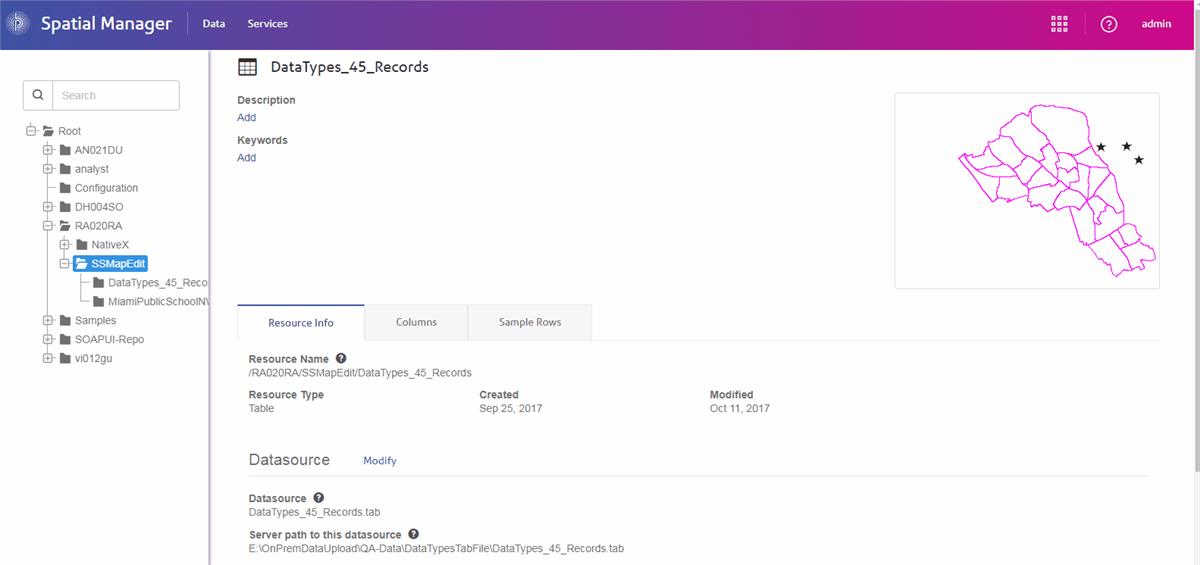Click the Modify datasource link
The image size is (1200, 565).
coord(380,461)
